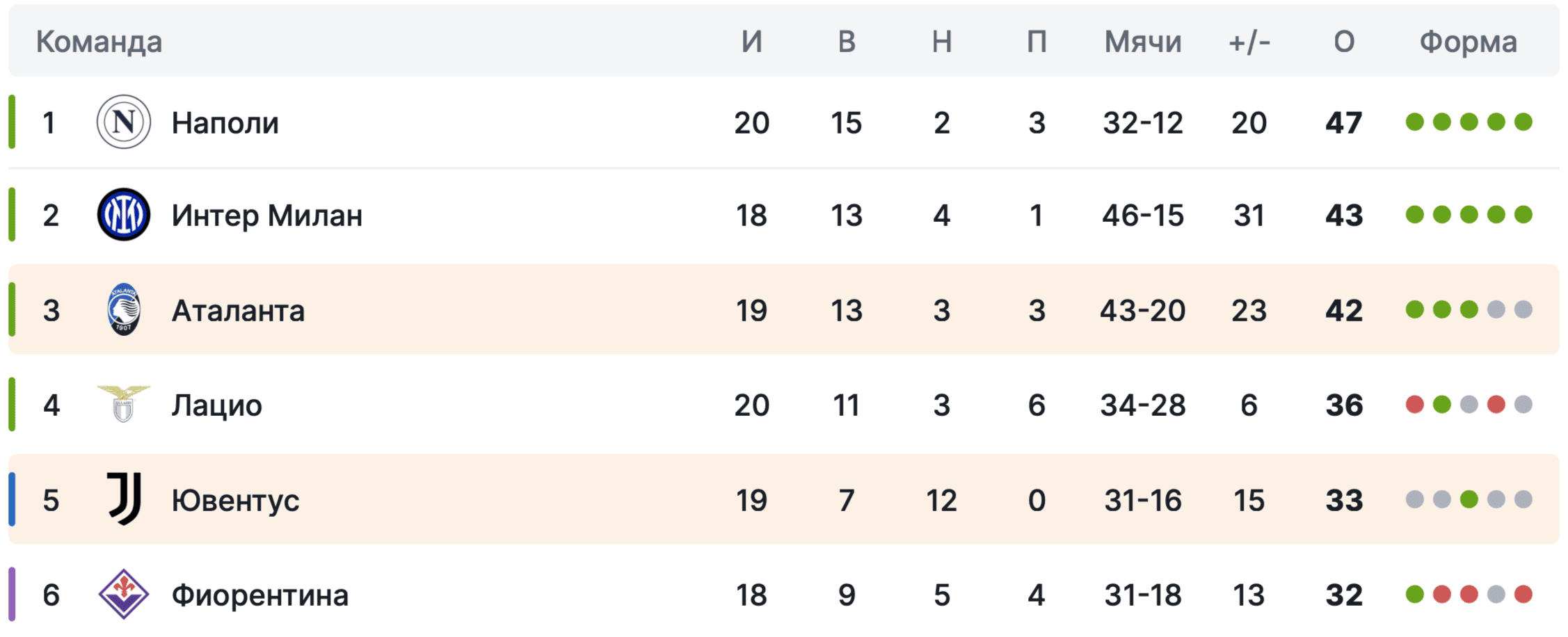Click the Форма column header

pyautogui.click(x=1468, y=42)
